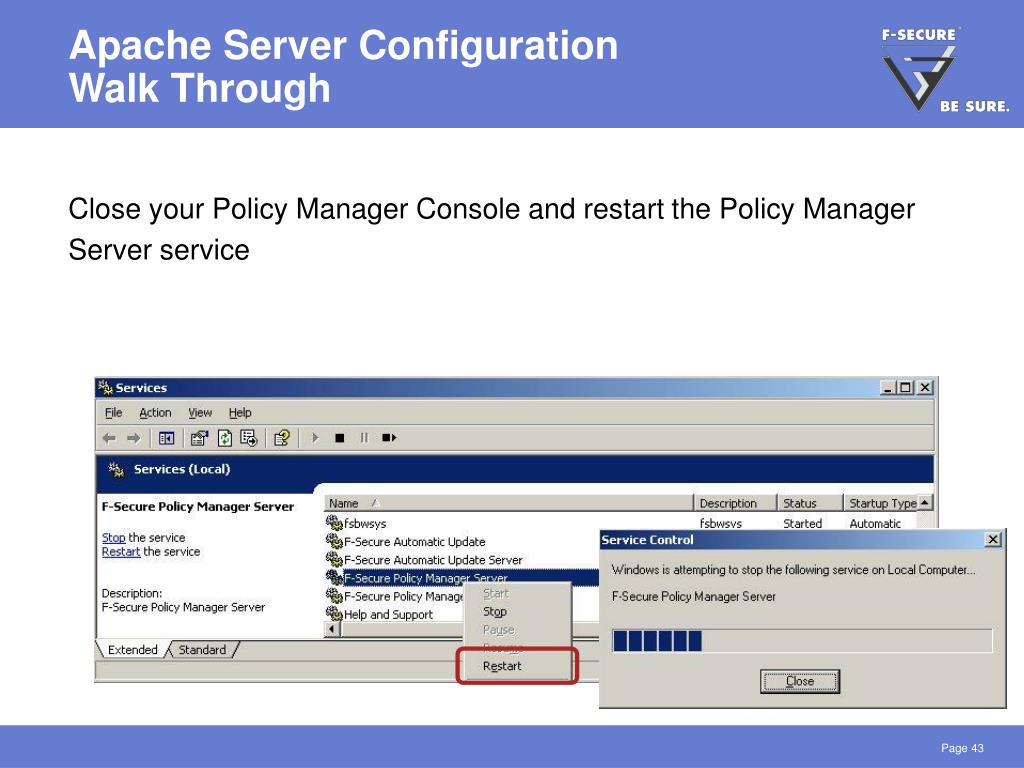Click the list's vertical scroll up arrow
This screenshot has height=768, width=1024.
click(x=925, y=503)
